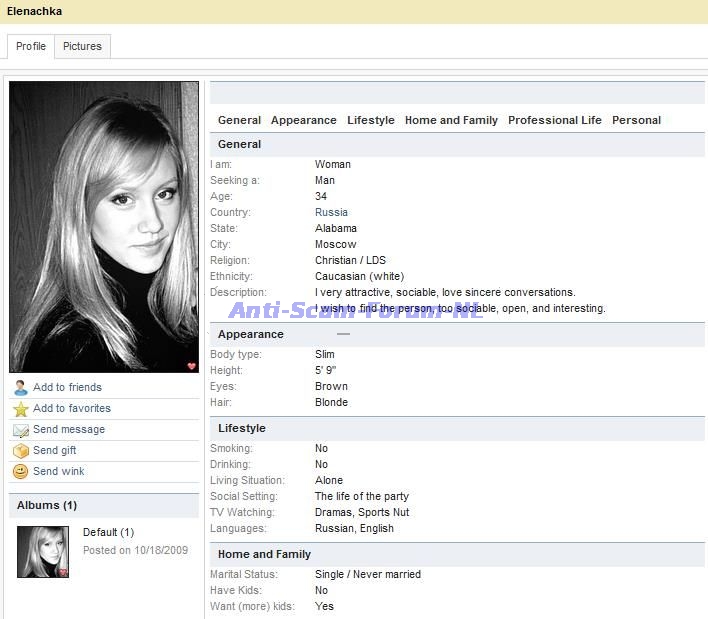Click the large main profile photo
708x619 pixels.
pos(104,226)
